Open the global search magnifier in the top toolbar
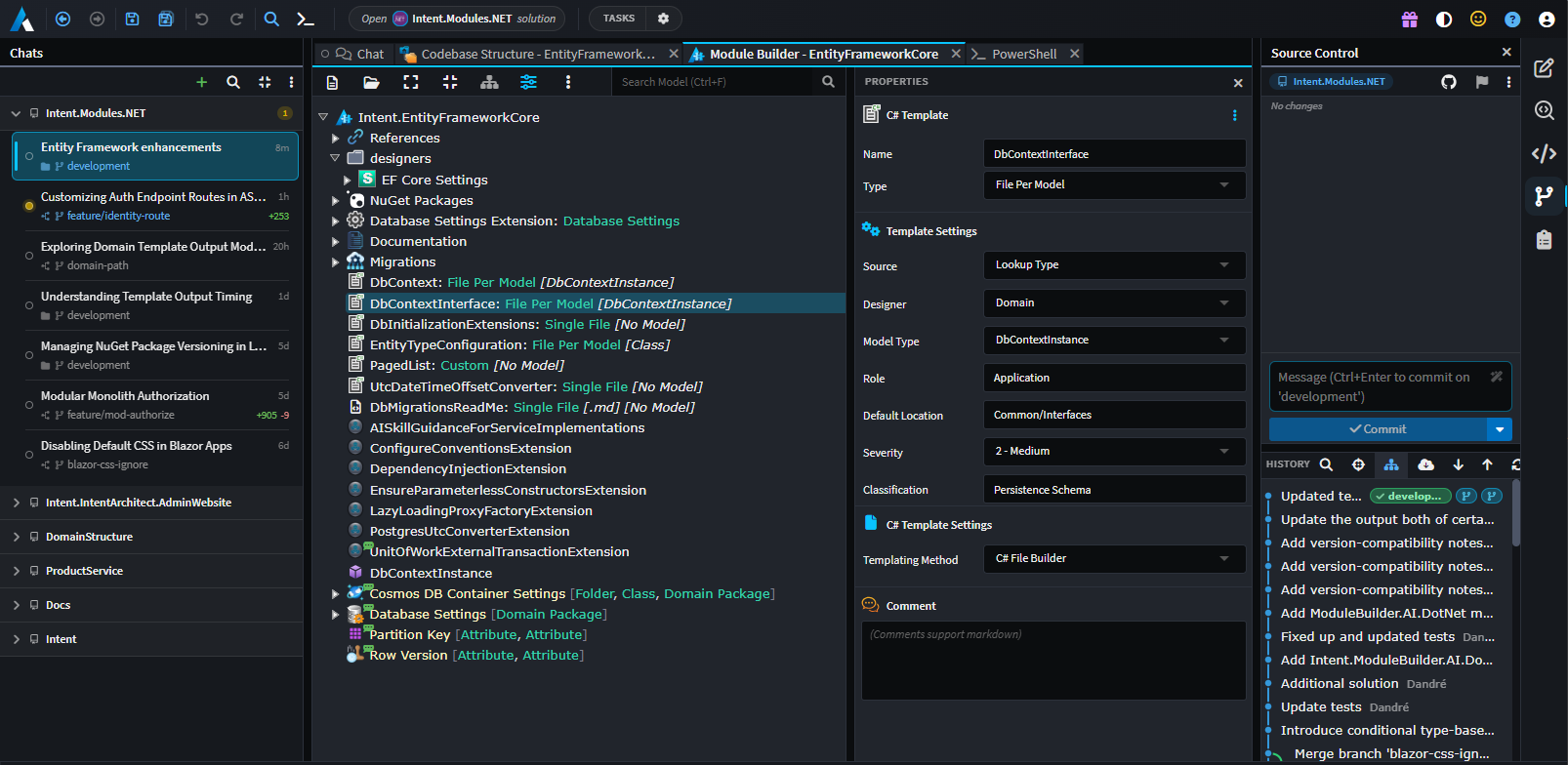This screenshot has width=1568, height=765. click(x=271, y=19)
